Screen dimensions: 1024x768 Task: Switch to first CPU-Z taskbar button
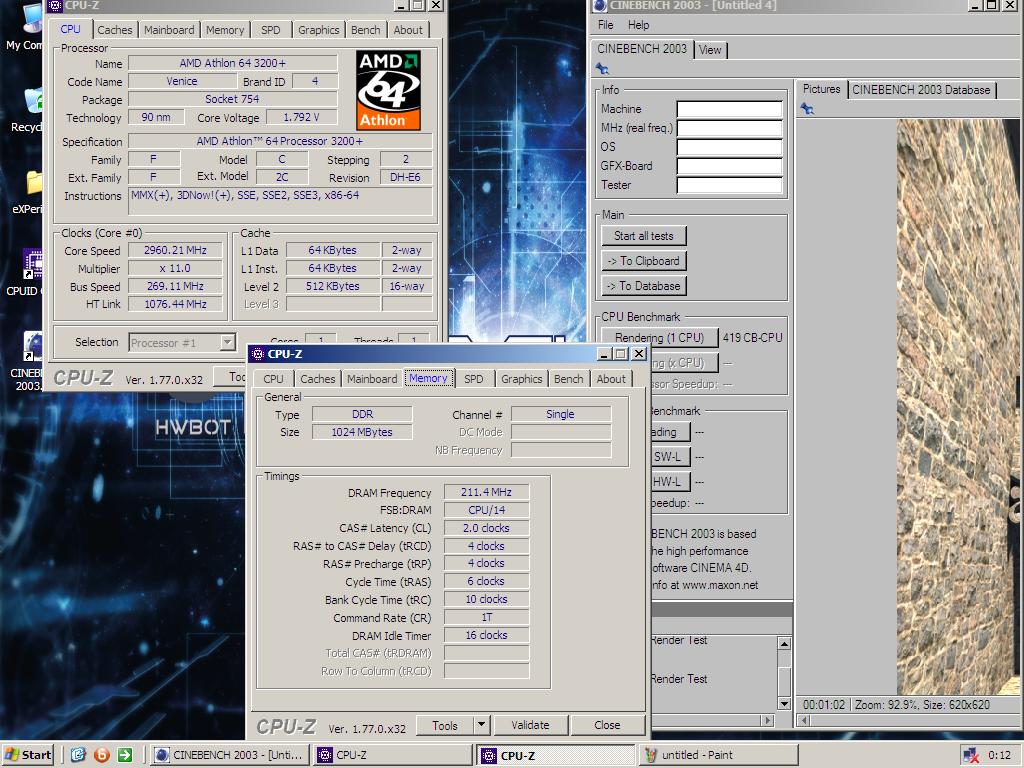tap(392, 755)
